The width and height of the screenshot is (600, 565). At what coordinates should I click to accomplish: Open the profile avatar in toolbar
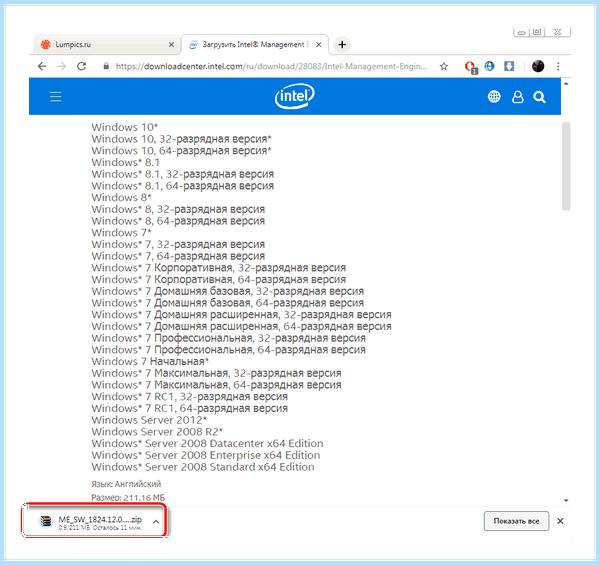[538, 66]
